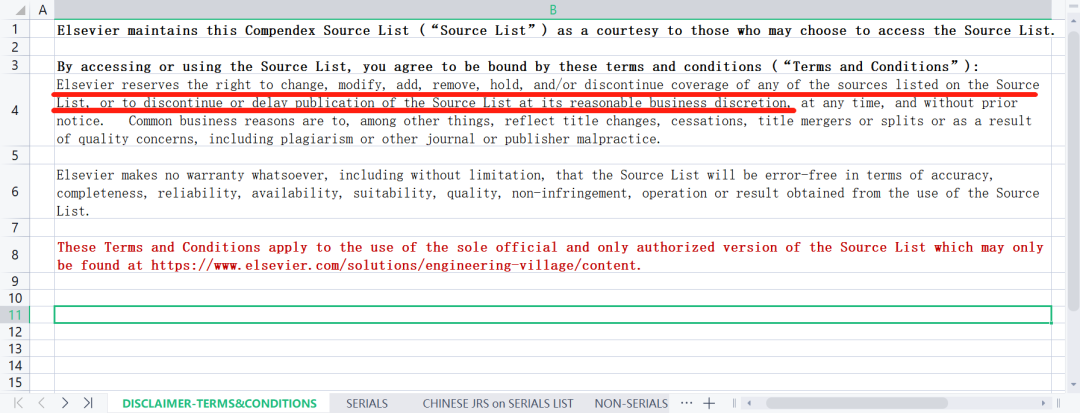Switch to the NON-SERIALS sheet tab
This screenshot has width=1080, height=413.
coord(632,403)
